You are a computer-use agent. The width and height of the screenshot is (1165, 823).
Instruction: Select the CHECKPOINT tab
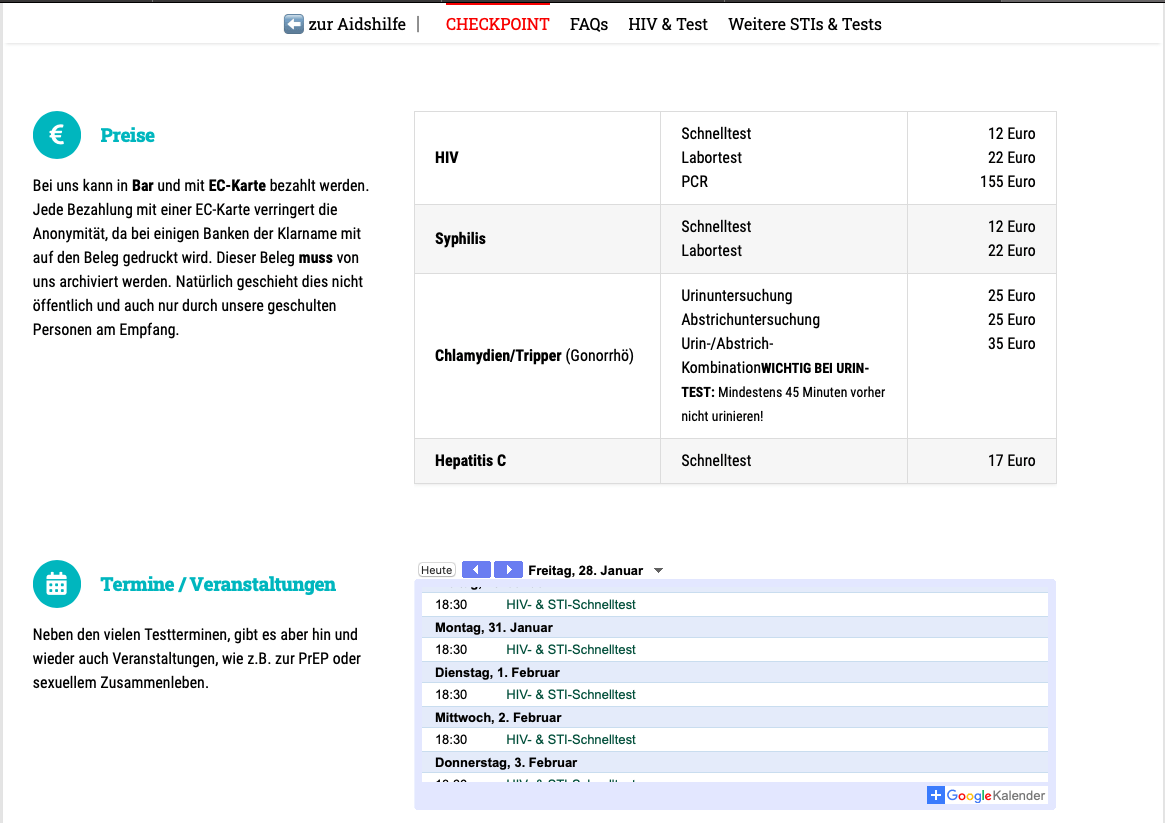point(497,25)
